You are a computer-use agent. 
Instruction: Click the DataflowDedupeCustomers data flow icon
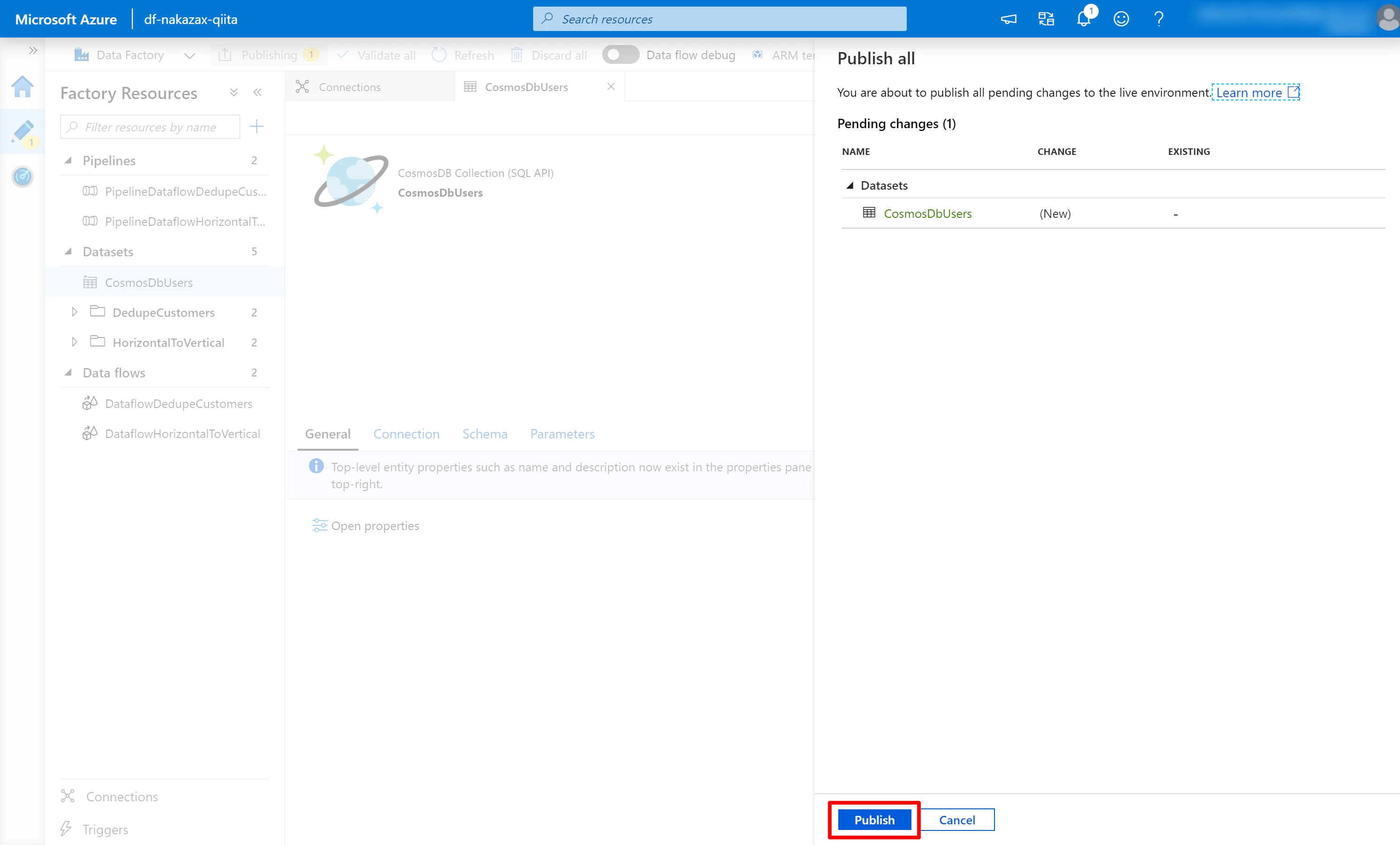coord(90,403)
